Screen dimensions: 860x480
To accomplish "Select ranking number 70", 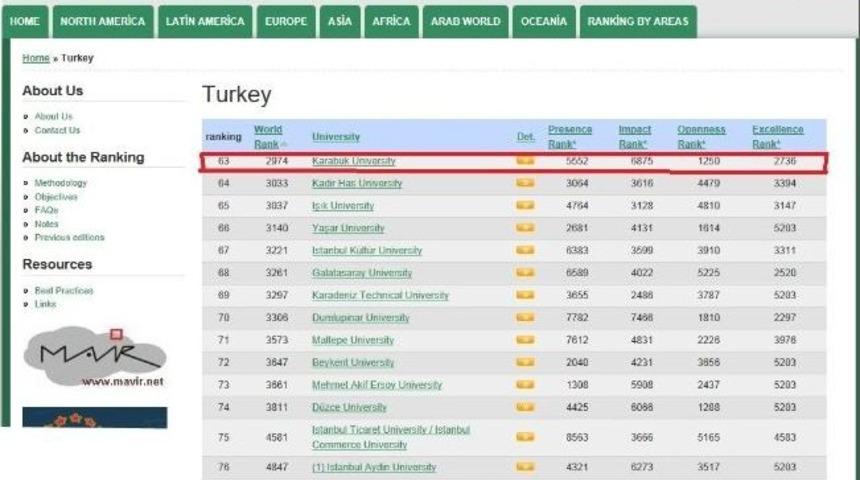I will pos(223,318).
